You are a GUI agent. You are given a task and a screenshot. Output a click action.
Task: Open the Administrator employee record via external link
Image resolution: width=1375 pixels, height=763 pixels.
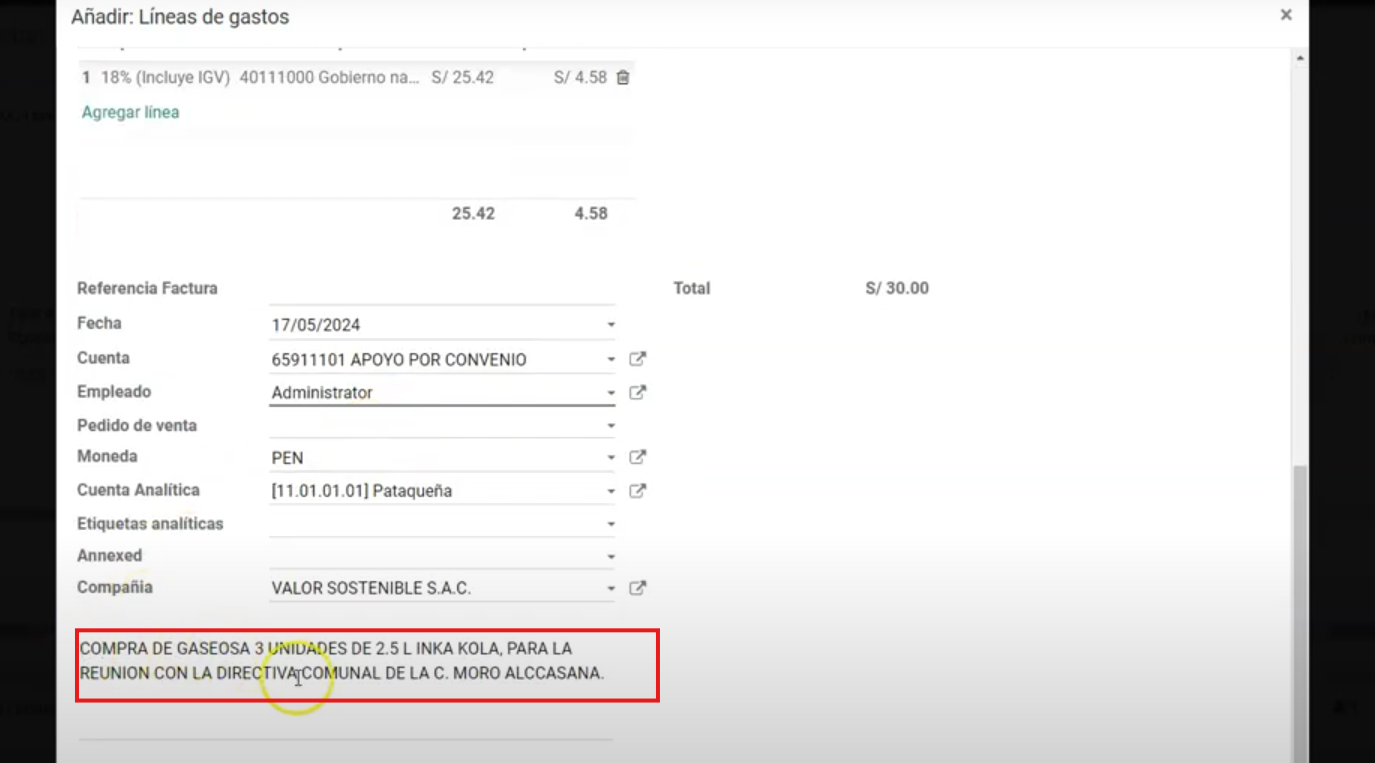pos(637,392)
